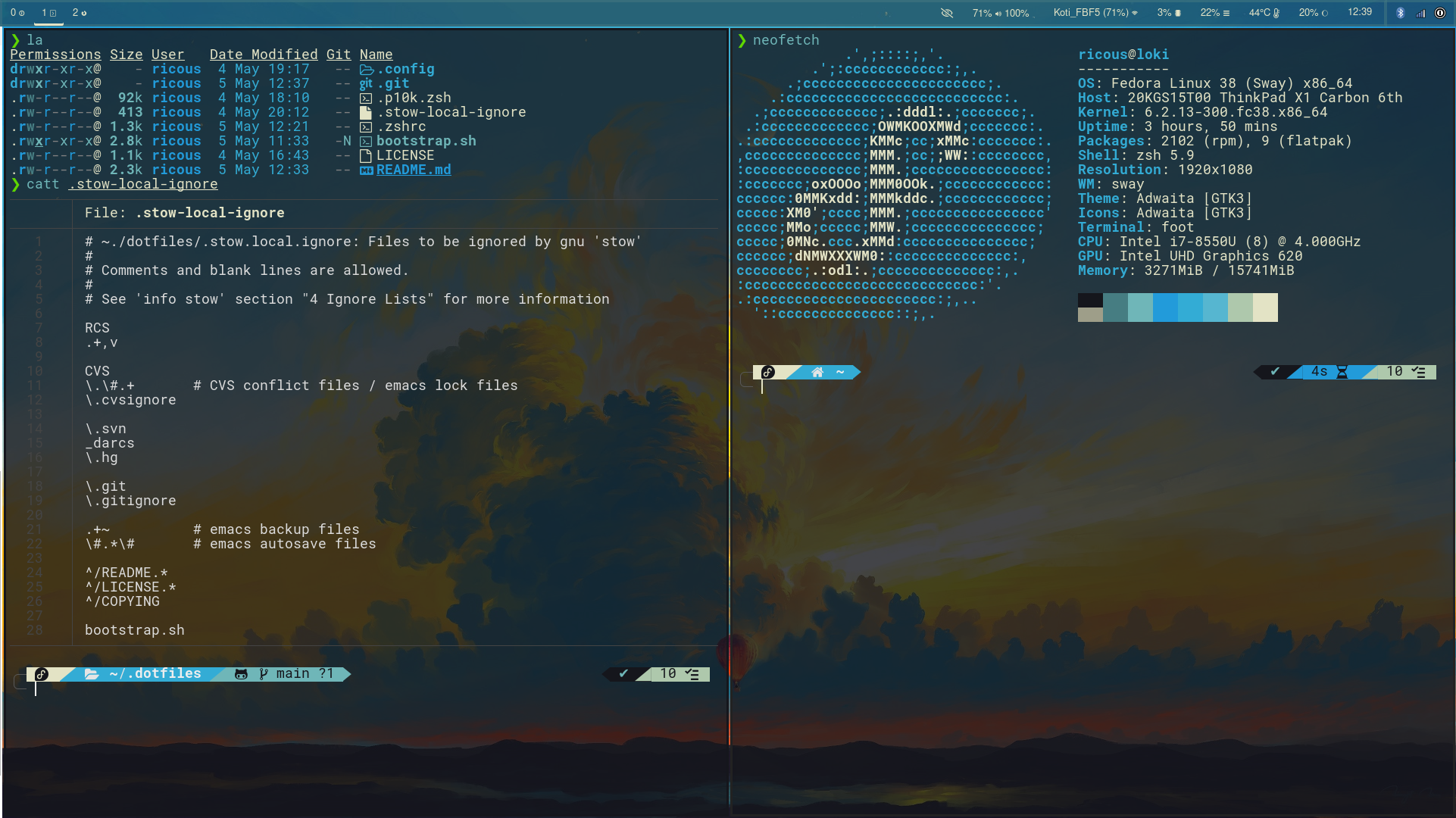Select the signal strength bars icon
Screen dimensions: 1456x818
pos(1420,13)
